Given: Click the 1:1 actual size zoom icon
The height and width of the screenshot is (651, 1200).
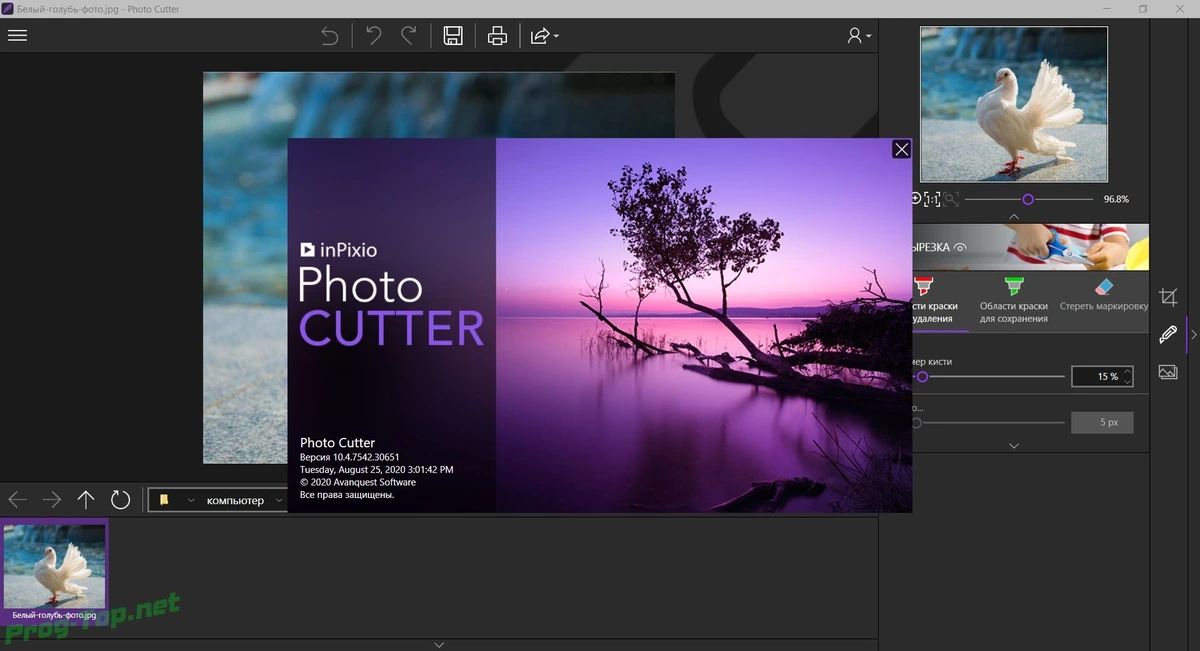Looking at the screenshot, I should (x=932, y=199).
